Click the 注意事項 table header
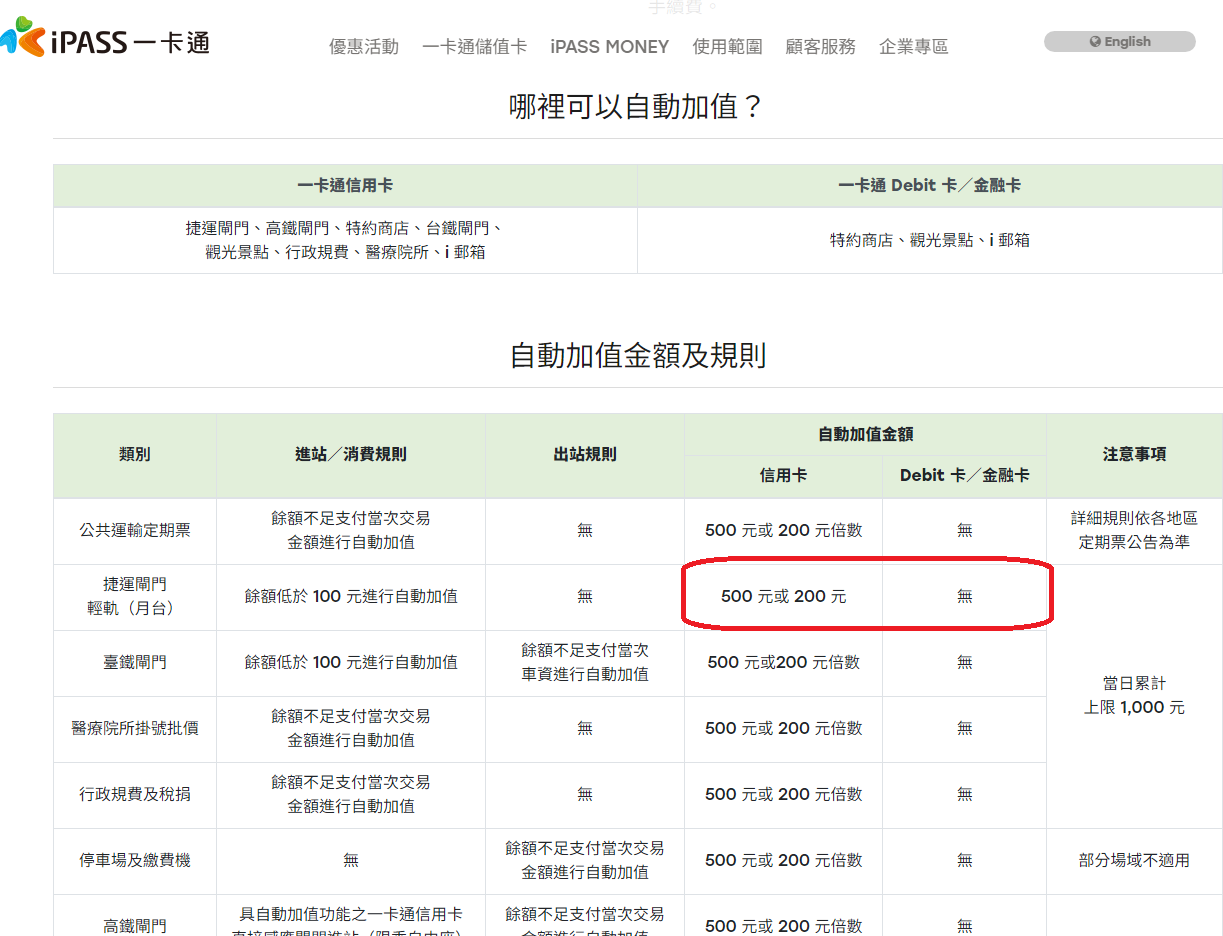Viewport: 1223px width, 936px height. pos(1134,455)
